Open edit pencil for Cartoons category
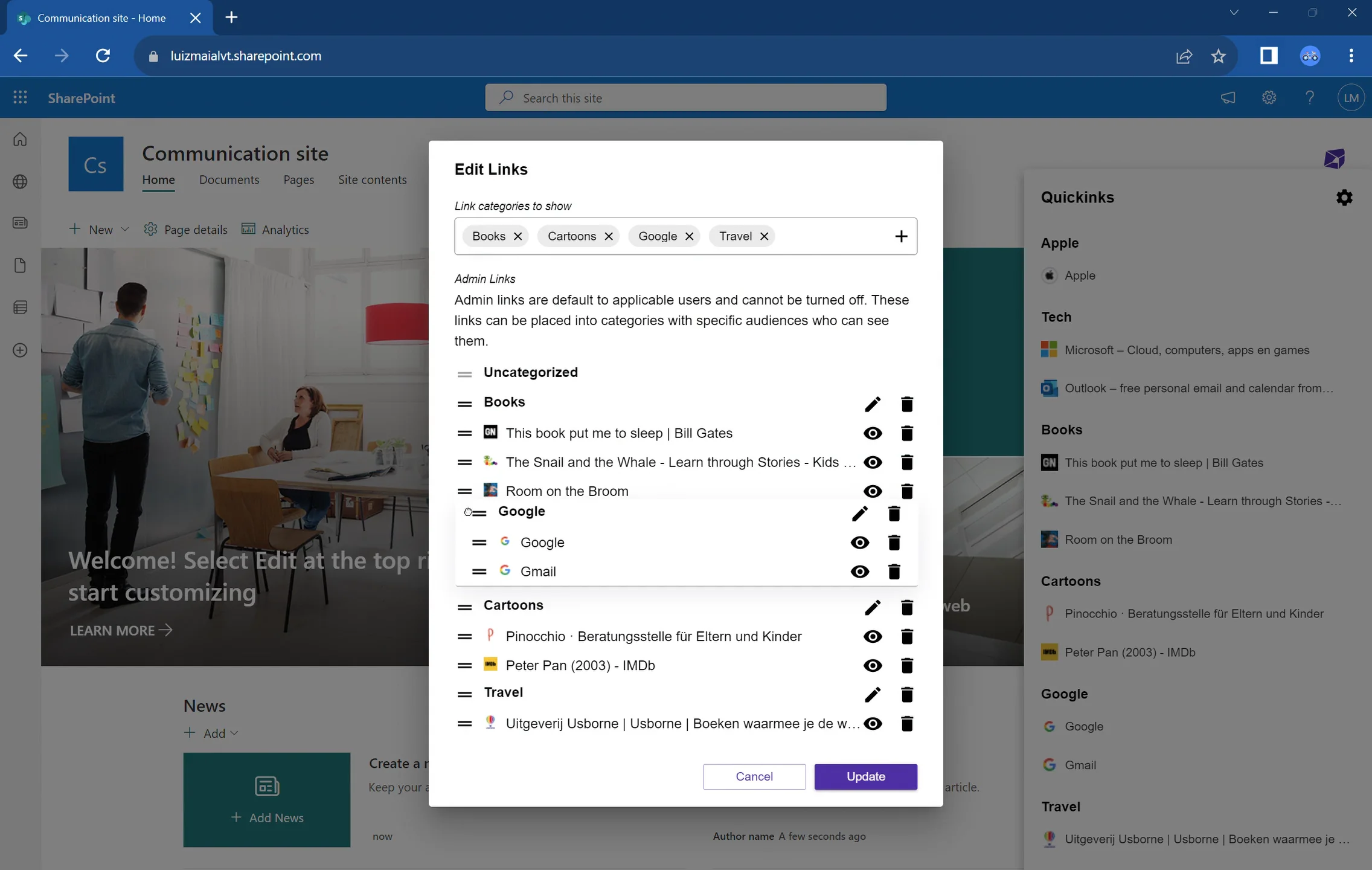The image size is (1372, 870). coord(872,607)
